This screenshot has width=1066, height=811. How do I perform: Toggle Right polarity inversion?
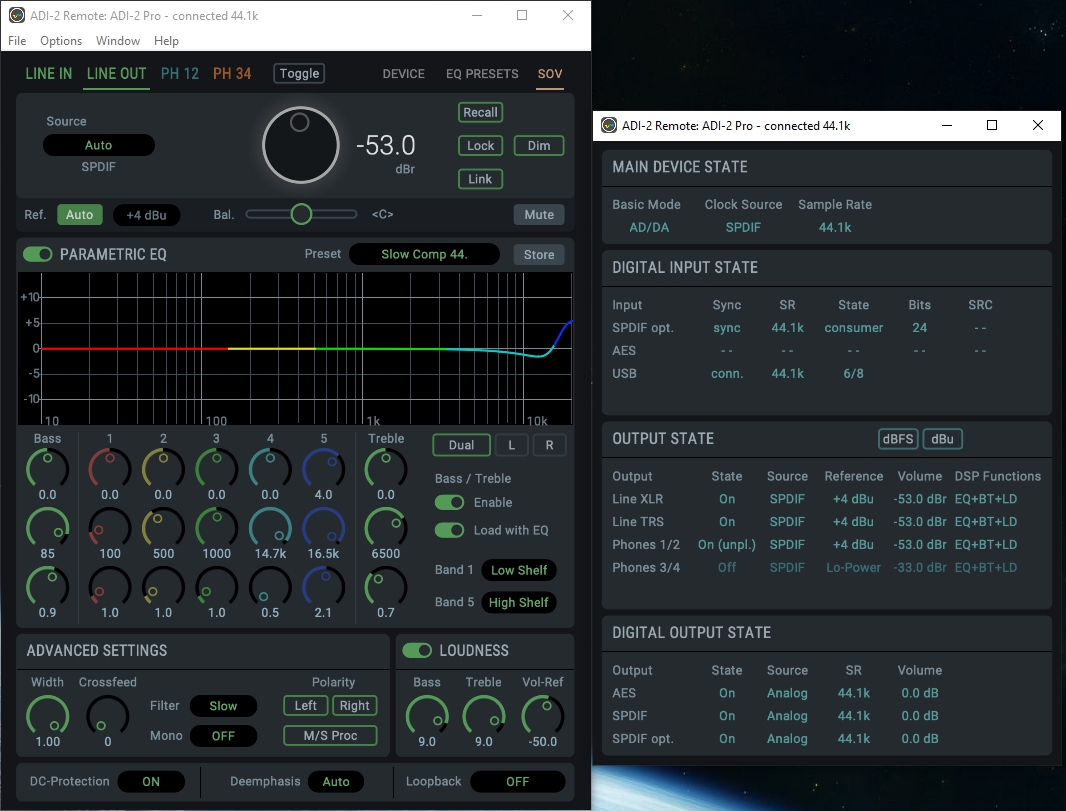point(354,706)
